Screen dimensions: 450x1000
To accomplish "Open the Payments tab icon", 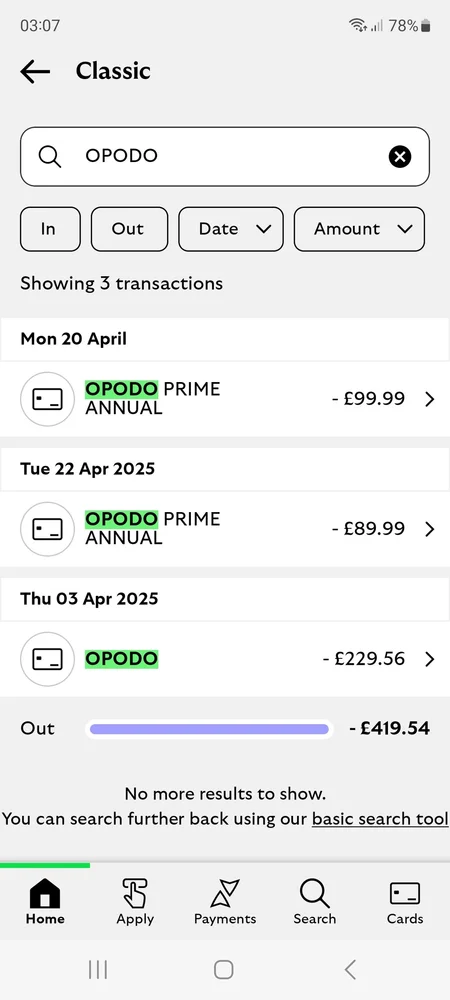I will click(x=225, y=893).
